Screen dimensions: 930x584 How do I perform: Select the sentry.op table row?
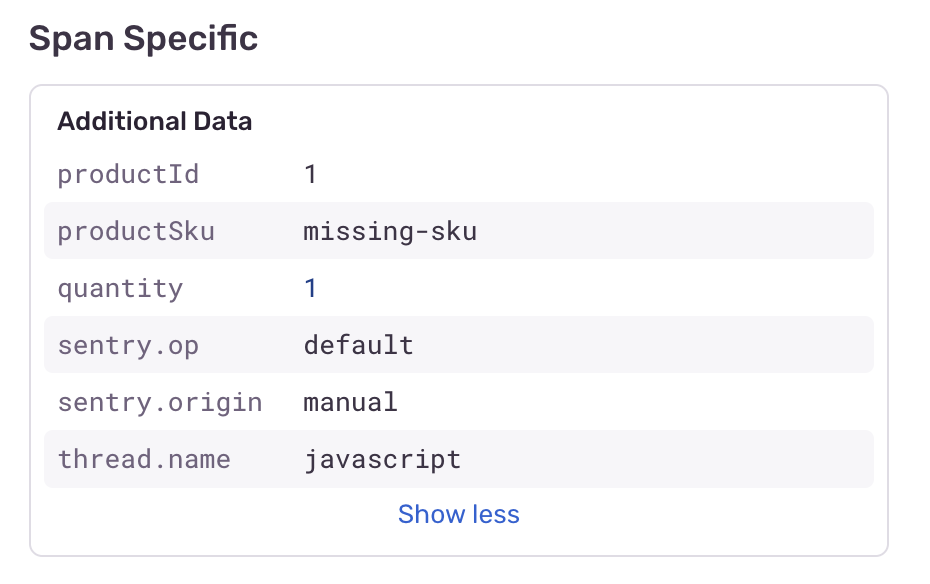pos(458,344)
